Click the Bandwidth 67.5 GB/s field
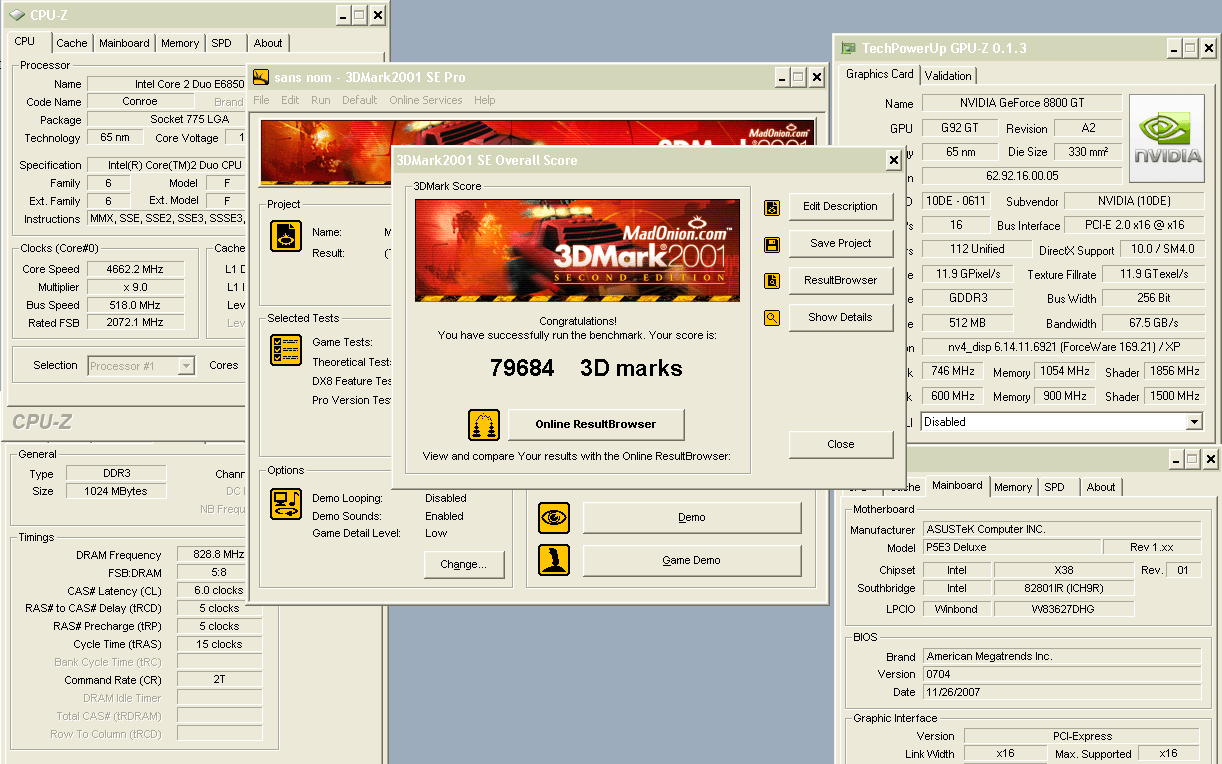Viewport: 1222px width, 764px height. [x=1153, y=324]
